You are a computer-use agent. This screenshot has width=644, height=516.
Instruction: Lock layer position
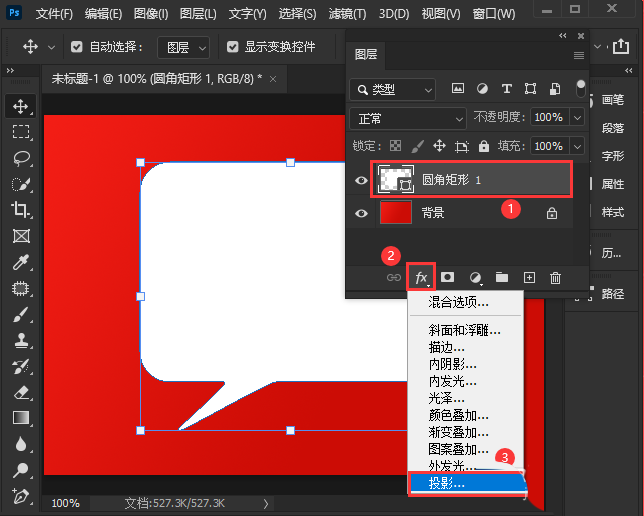pos(439,145)
